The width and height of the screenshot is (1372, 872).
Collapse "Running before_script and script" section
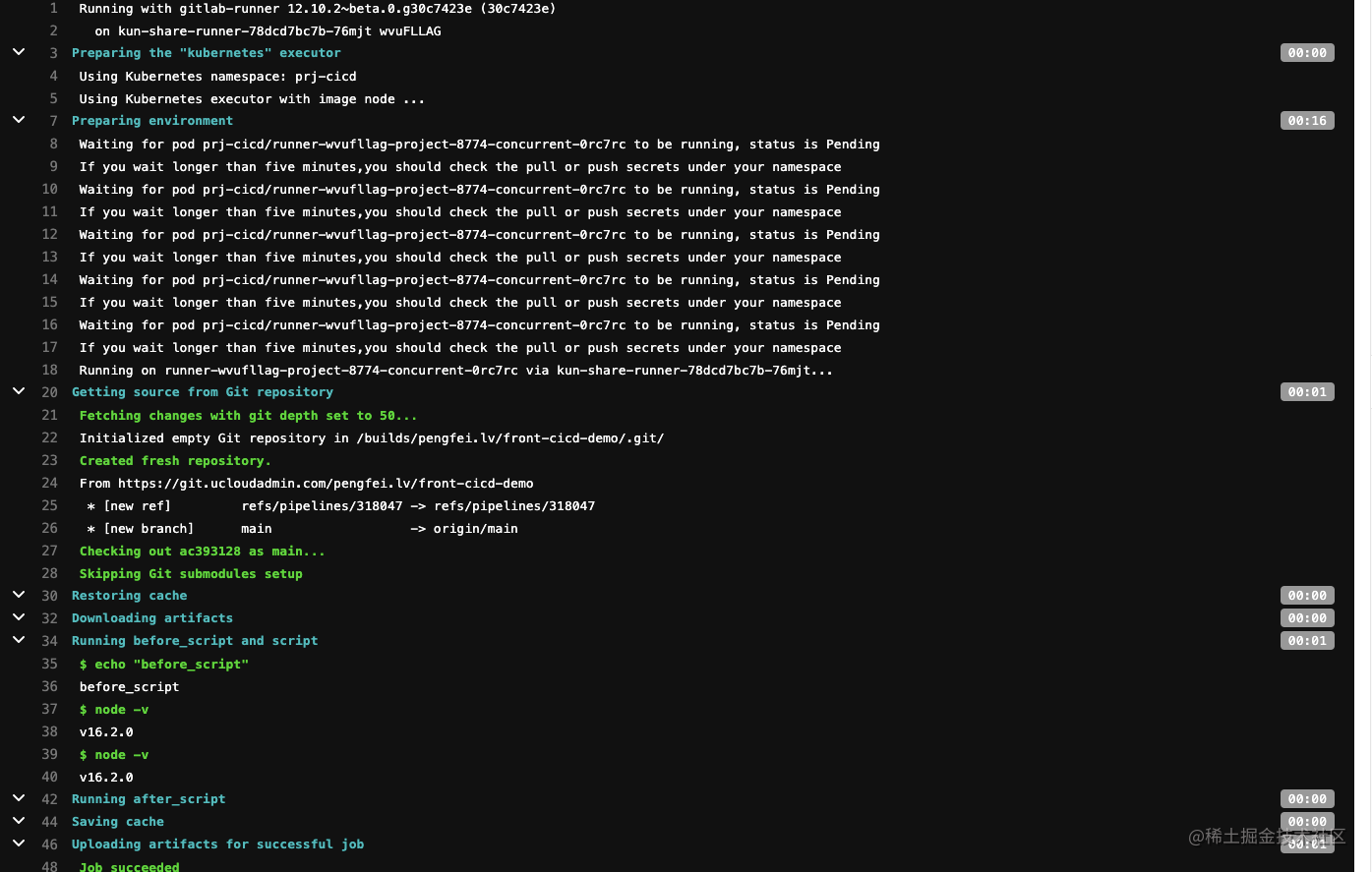[x=19, y=639]
